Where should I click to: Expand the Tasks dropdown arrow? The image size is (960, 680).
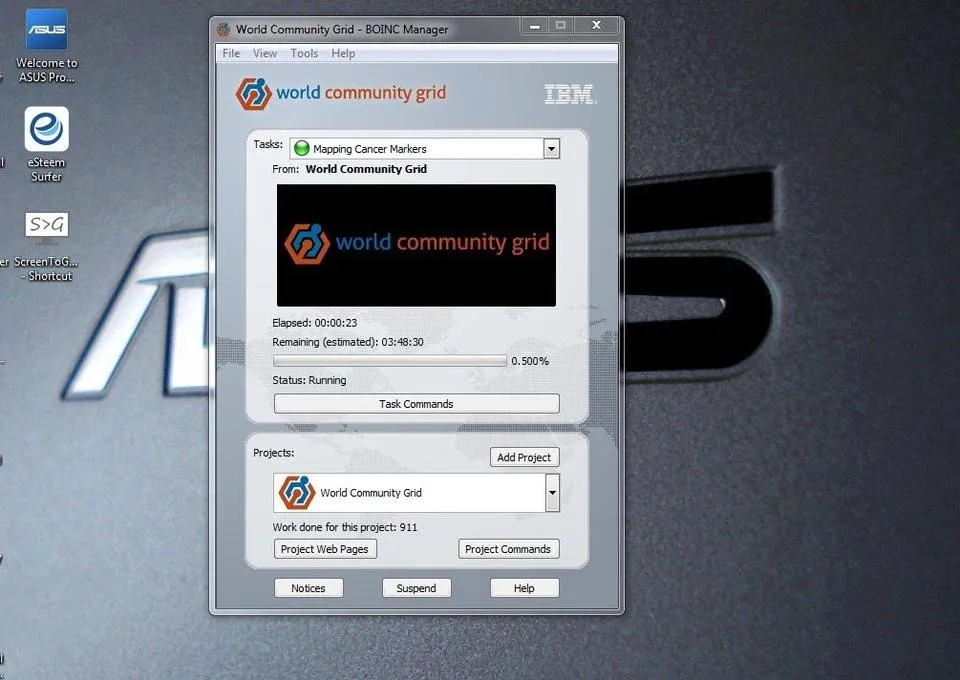pos(552,149)
